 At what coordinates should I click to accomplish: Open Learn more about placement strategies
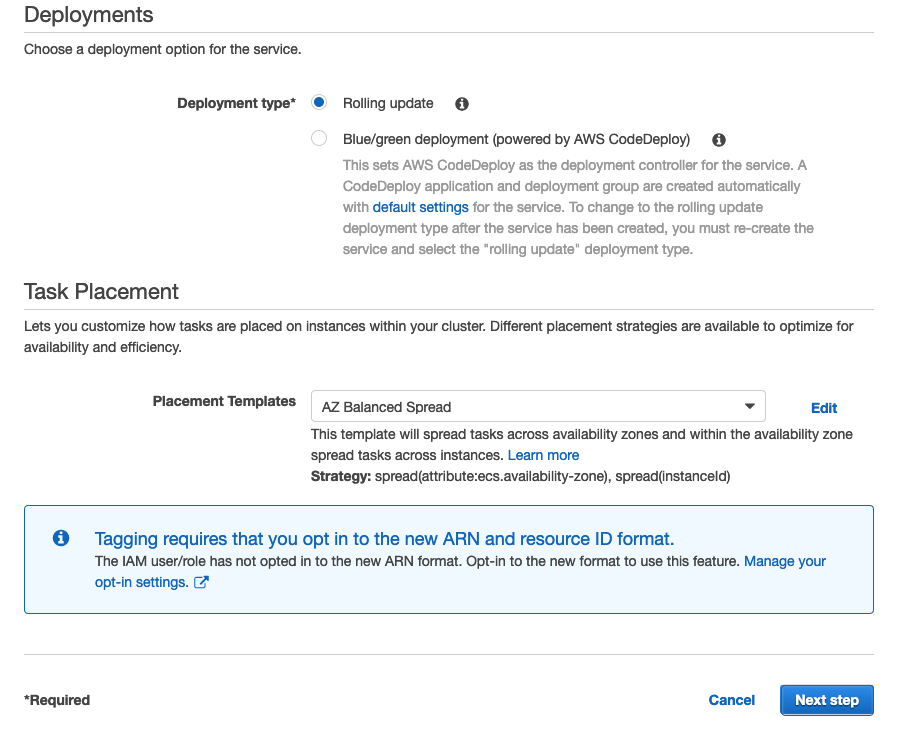[x=543, y=455]
